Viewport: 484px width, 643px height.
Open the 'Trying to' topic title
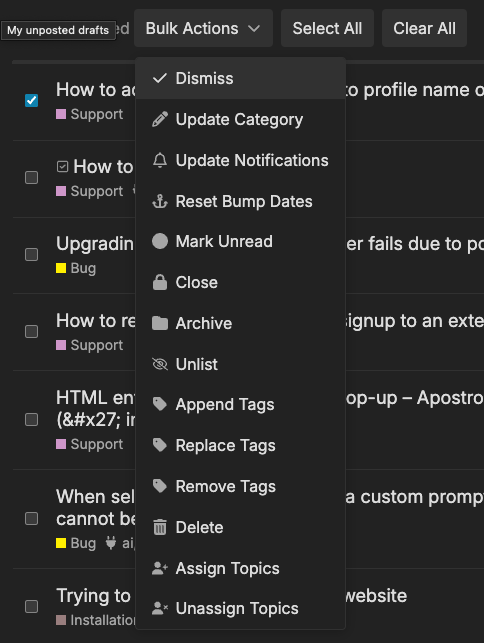(x=93, y=596)
